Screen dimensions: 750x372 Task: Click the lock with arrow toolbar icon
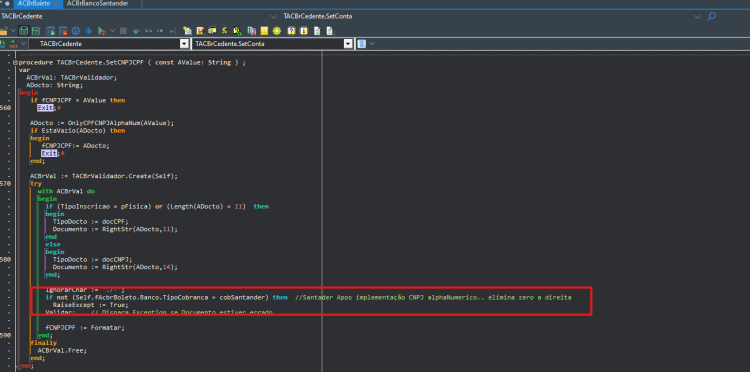(x=237, y=31)
